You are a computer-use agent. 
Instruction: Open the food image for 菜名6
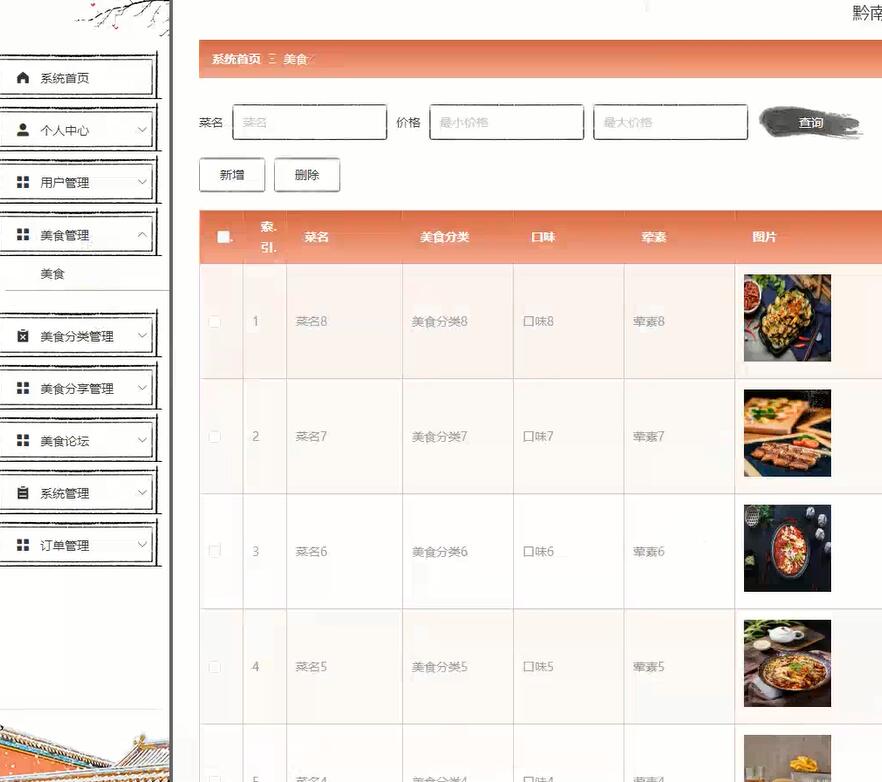[x=787, y=549]
